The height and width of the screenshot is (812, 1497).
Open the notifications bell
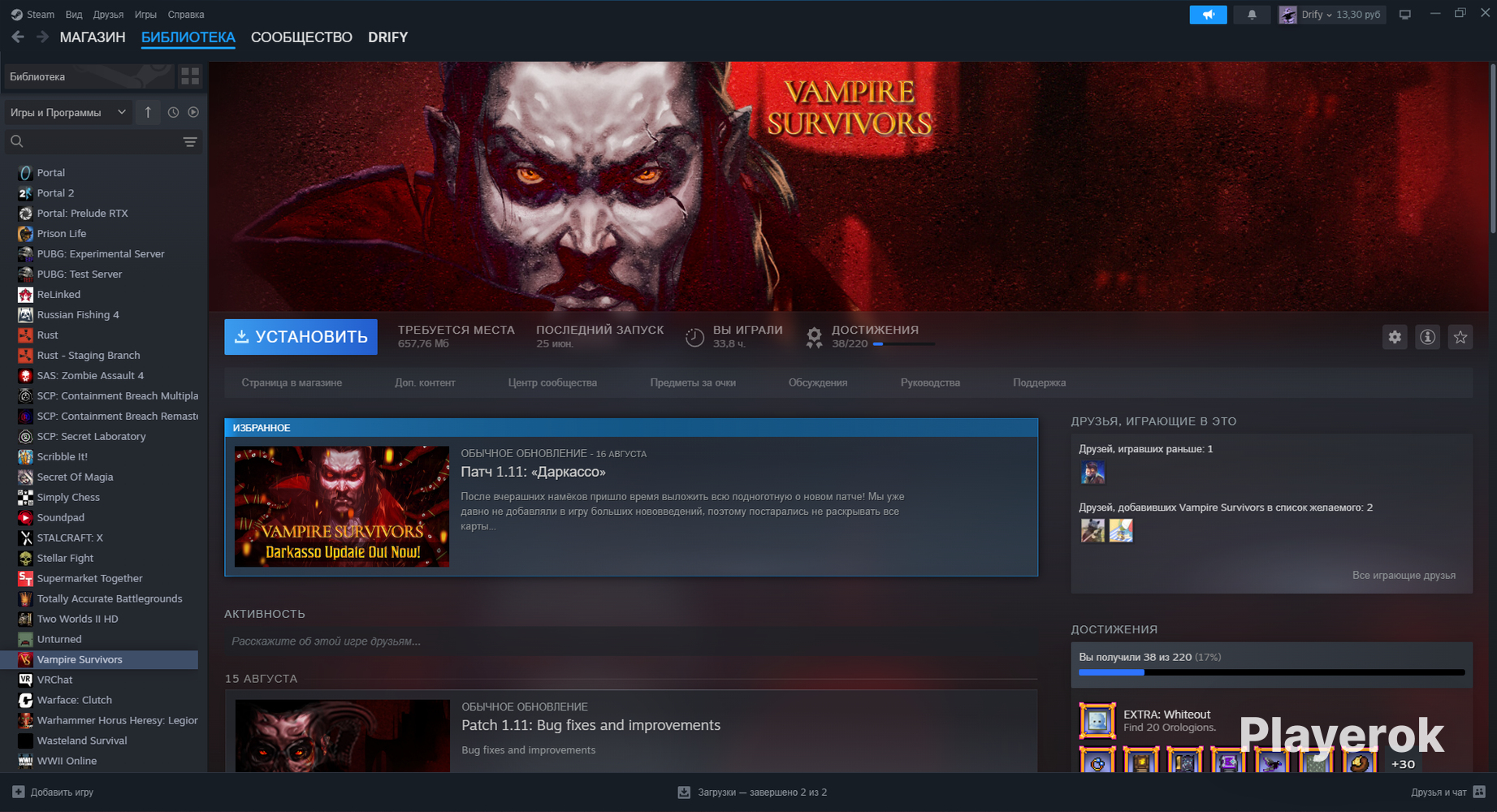click(1252, 15)
